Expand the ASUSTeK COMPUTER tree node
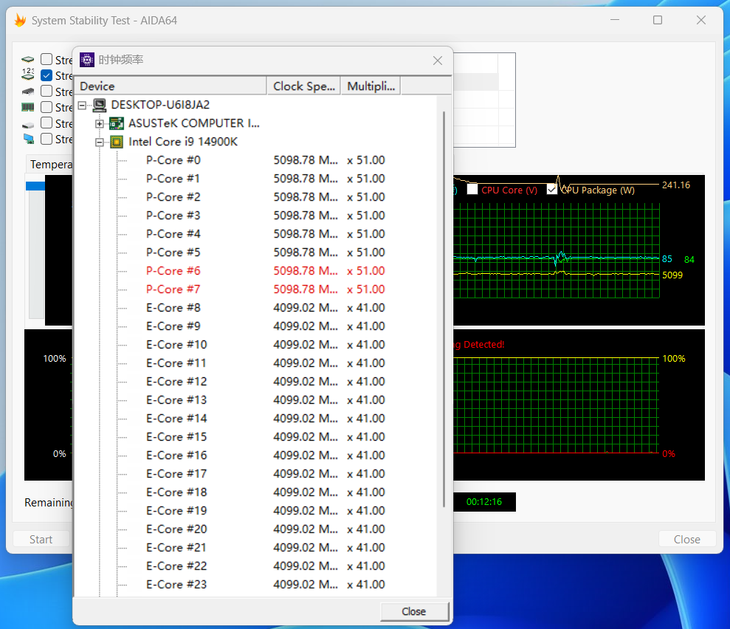Viewport: 730px width, 629px height. click(99, 123)
